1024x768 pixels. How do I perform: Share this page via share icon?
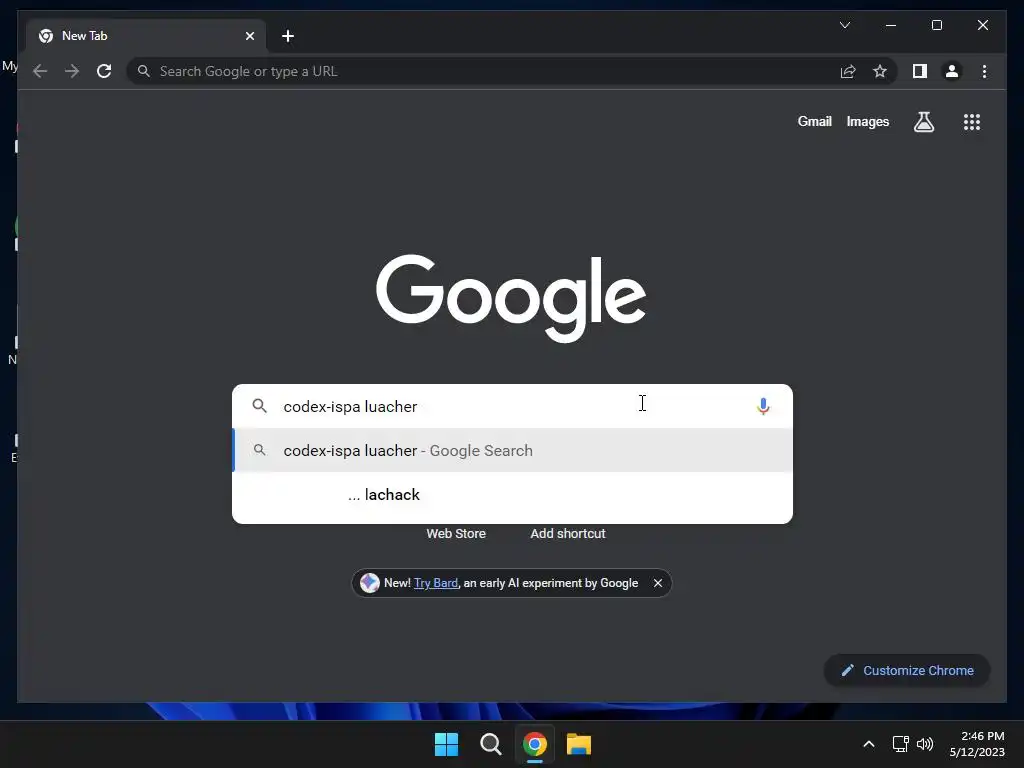848,71
